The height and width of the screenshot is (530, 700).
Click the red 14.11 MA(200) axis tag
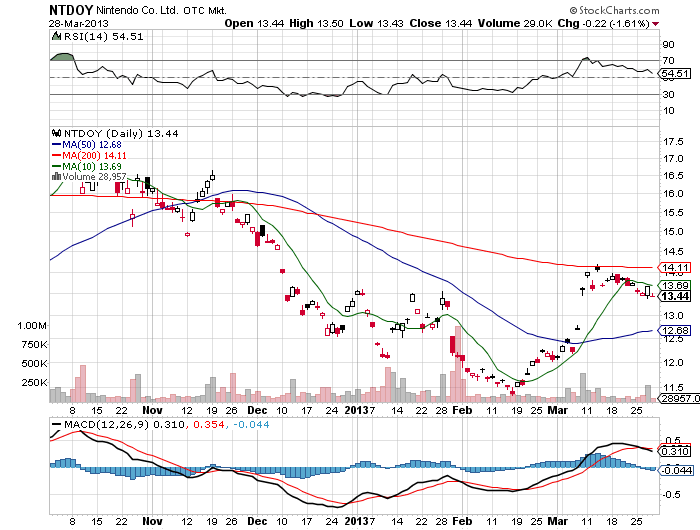click(675, 268)
